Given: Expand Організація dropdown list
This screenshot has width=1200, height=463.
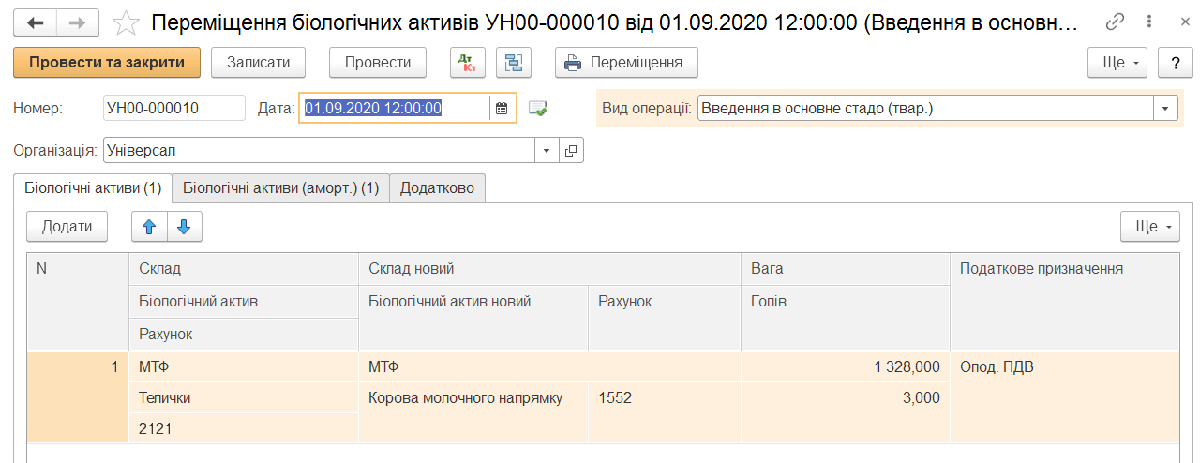Looking at the screenshot, I should [547, 150].
